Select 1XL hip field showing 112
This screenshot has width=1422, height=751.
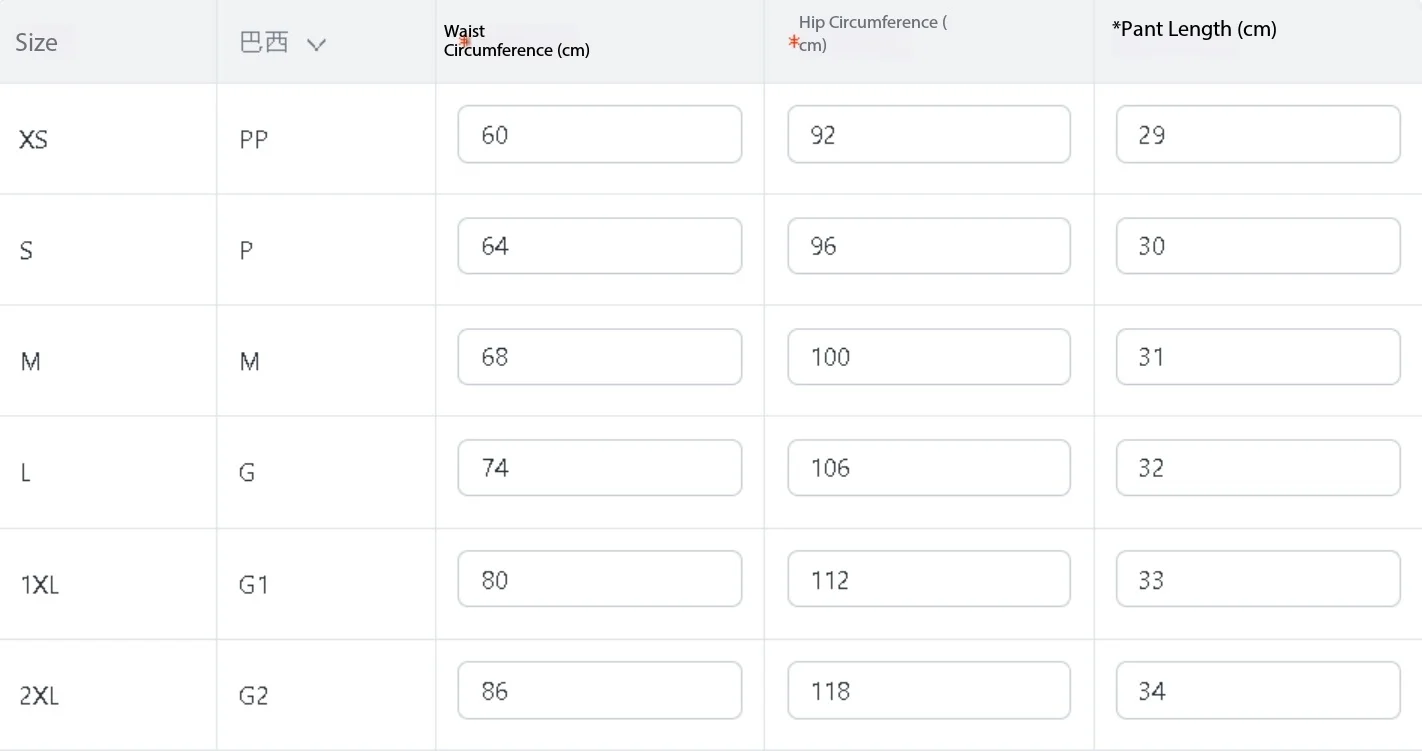(929, 579)
